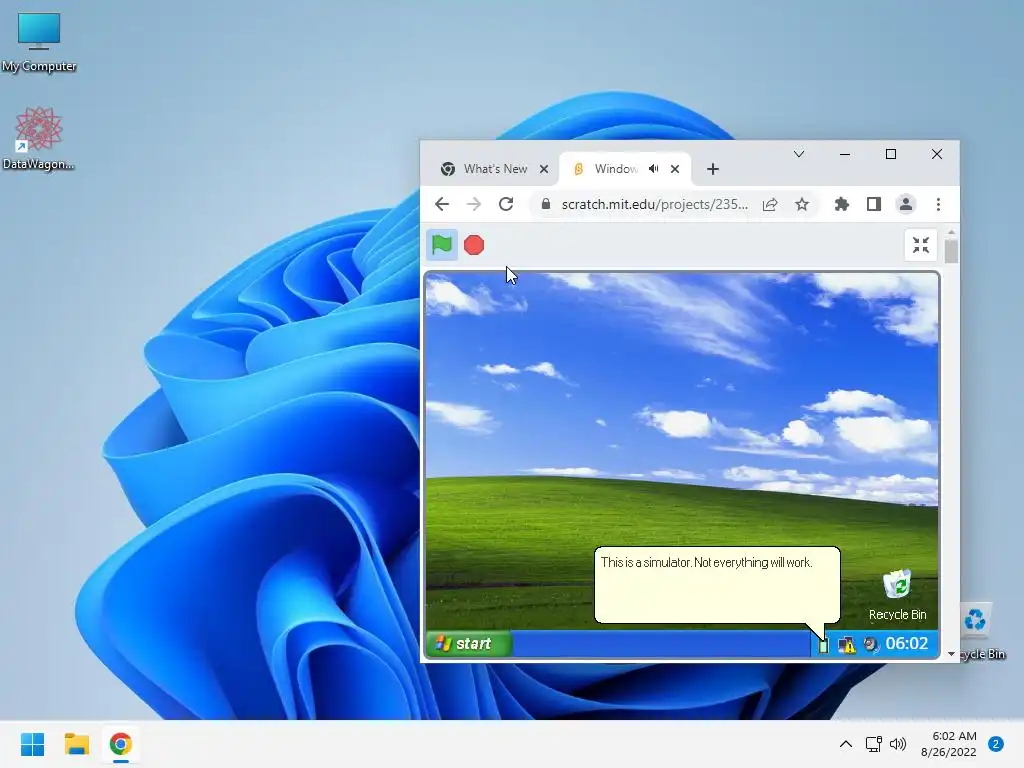Viewport: 1024px width, 768px height.
Task: Share this page using share icon
Action: 770,204
